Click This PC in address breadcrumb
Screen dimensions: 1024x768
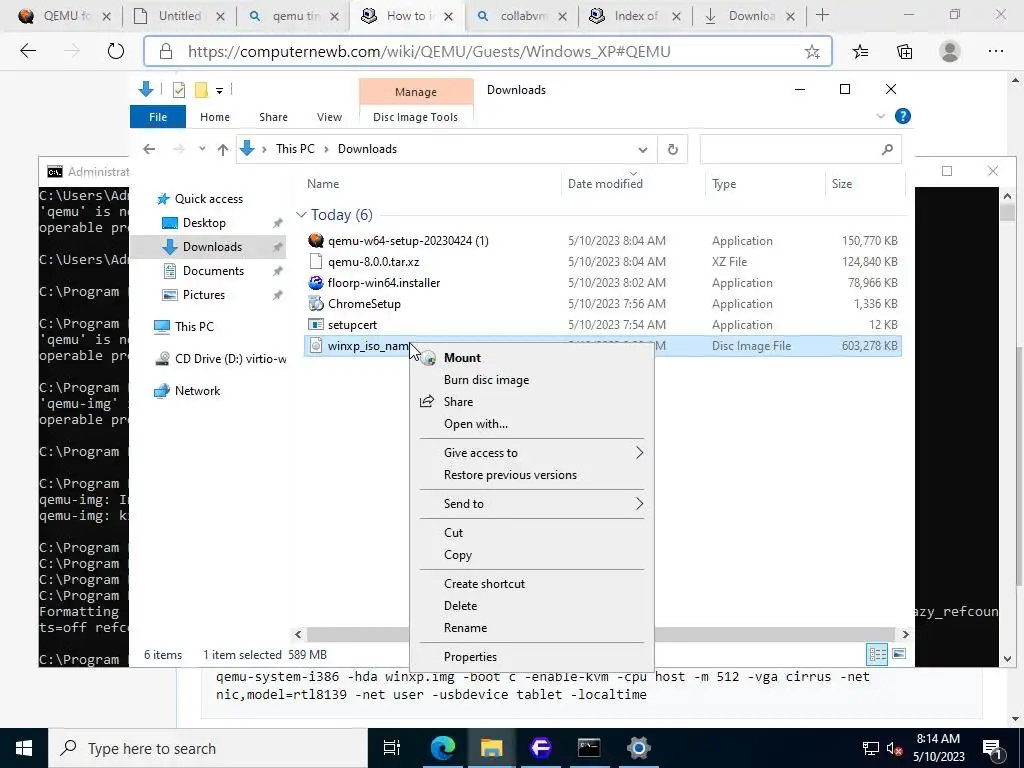295,149
